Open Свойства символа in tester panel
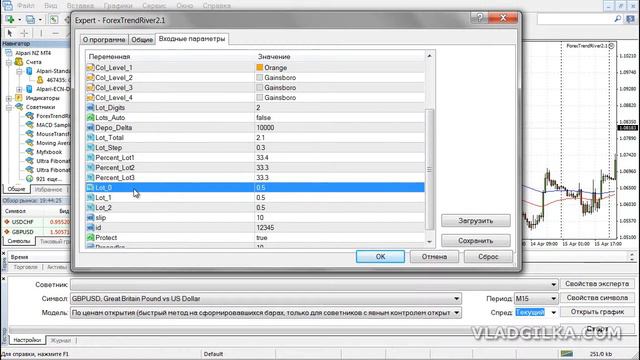 [597, 298]
